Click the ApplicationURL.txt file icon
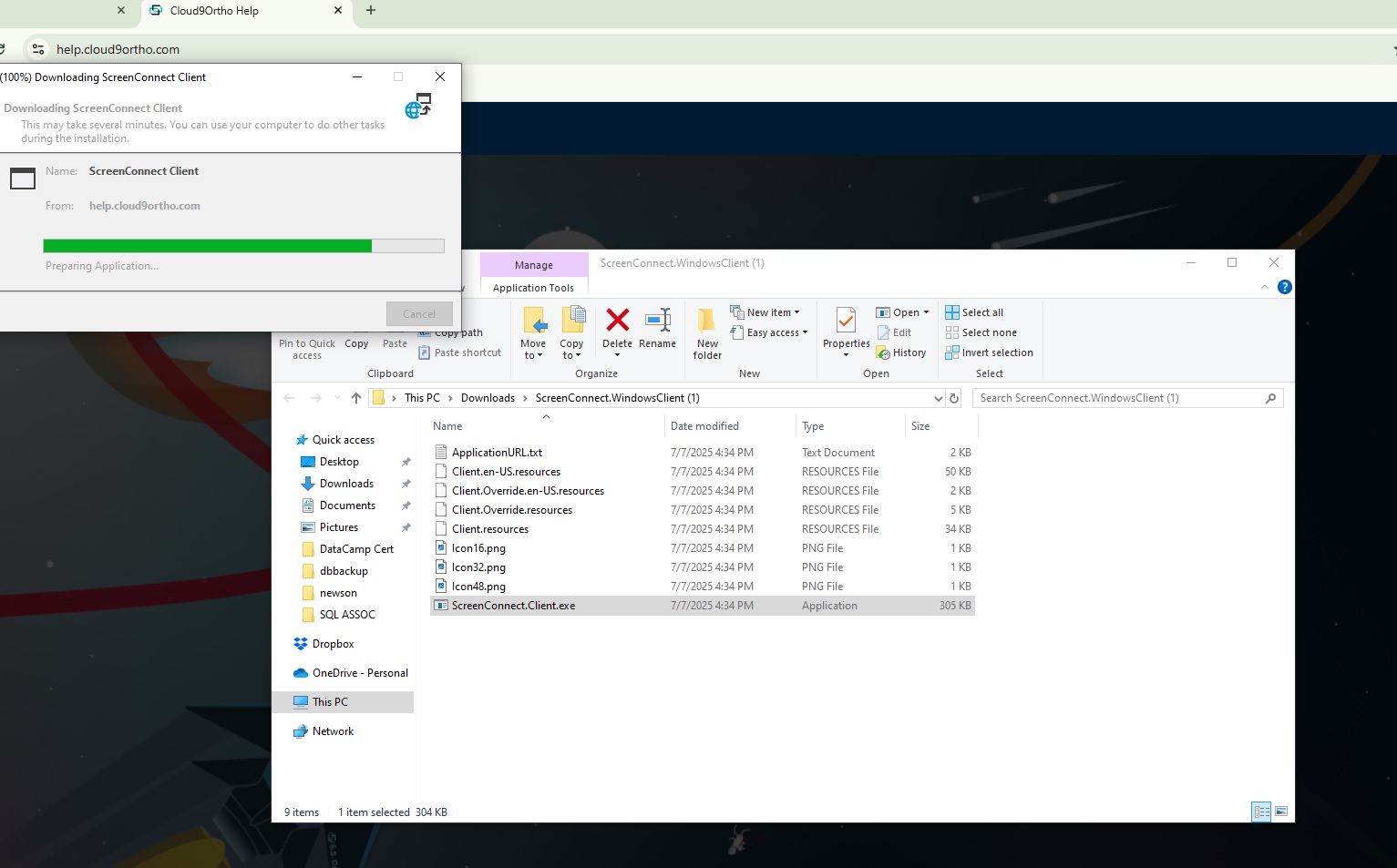Viewport: 1397px width, 868px height. click(441, 453)
